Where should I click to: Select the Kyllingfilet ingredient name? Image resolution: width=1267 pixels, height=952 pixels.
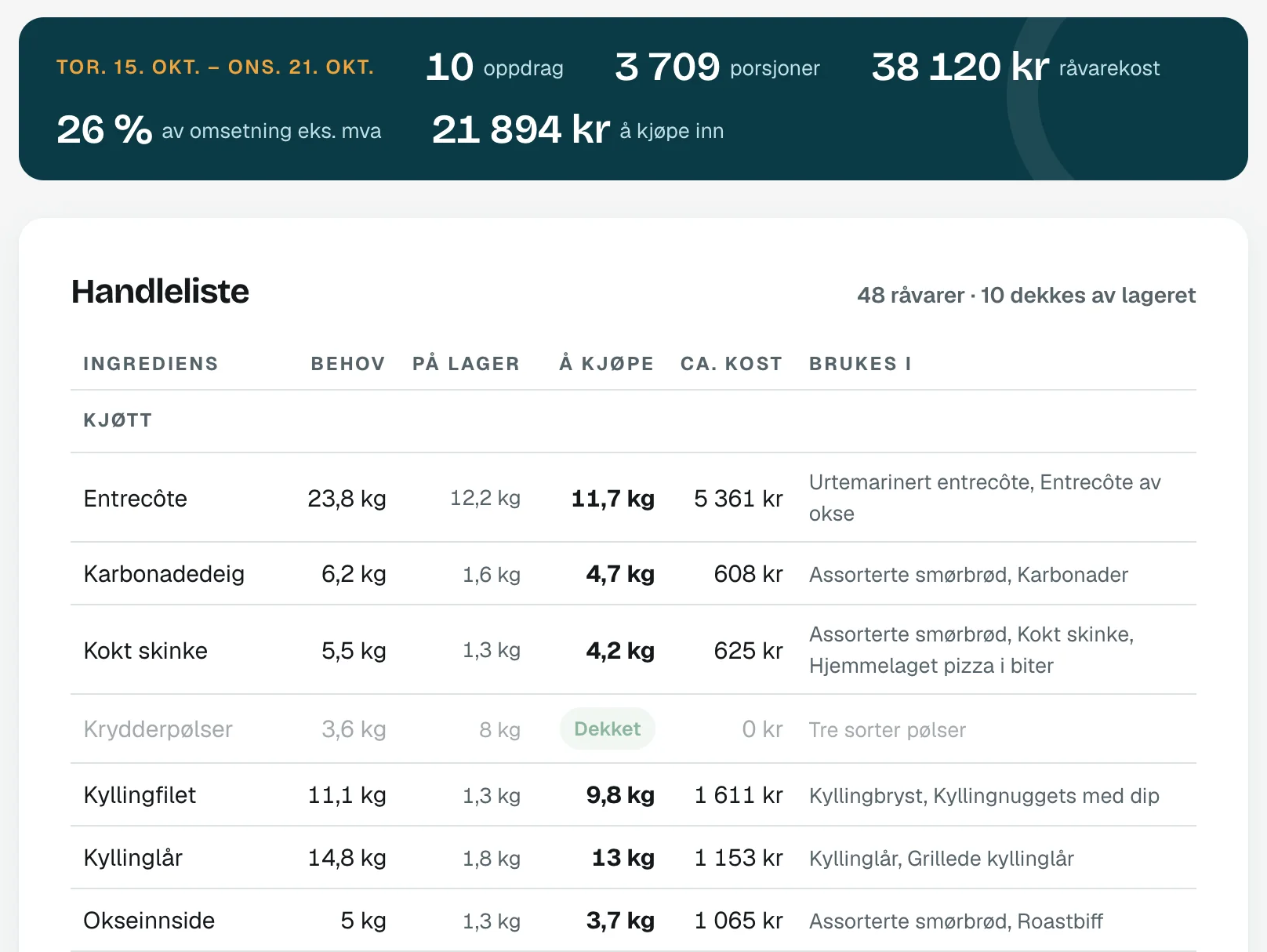(140, 795)
